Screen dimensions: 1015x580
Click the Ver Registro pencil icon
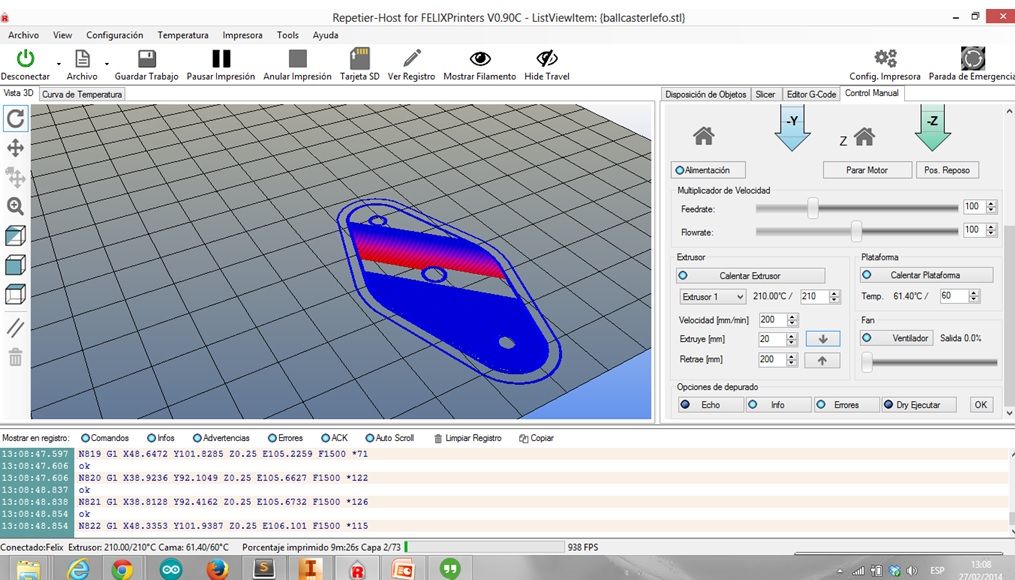(x=412, y=59)
